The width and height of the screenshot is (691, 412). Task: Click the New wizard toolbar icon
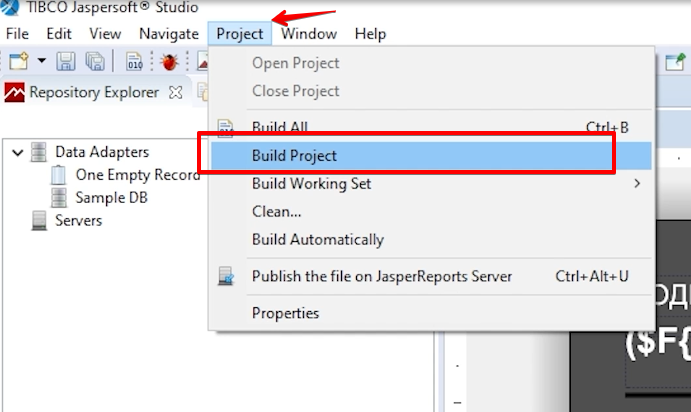click(18, 62)
